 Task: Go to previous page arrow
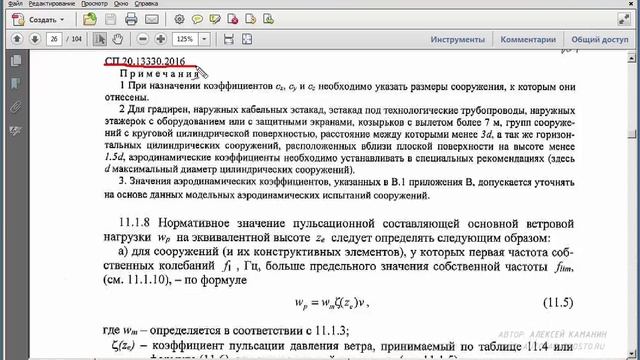click(x=17, y=39)
